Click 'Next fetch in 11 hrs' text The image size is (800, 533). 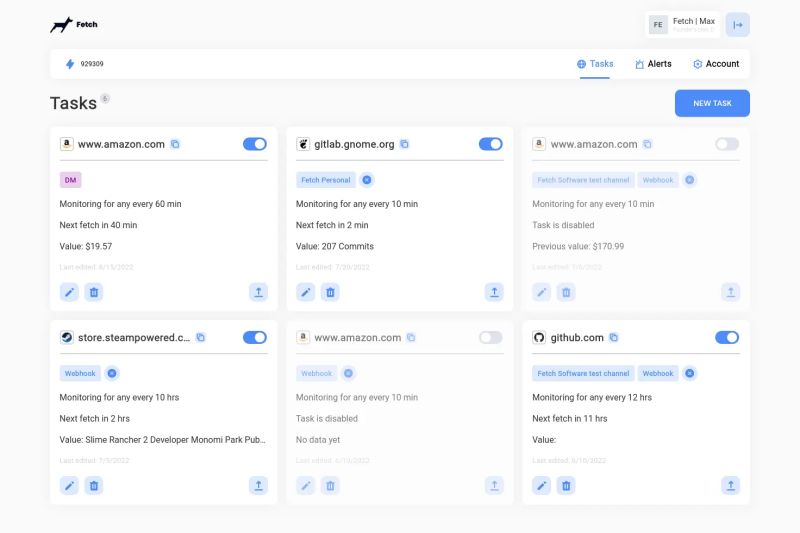[570, 418]
